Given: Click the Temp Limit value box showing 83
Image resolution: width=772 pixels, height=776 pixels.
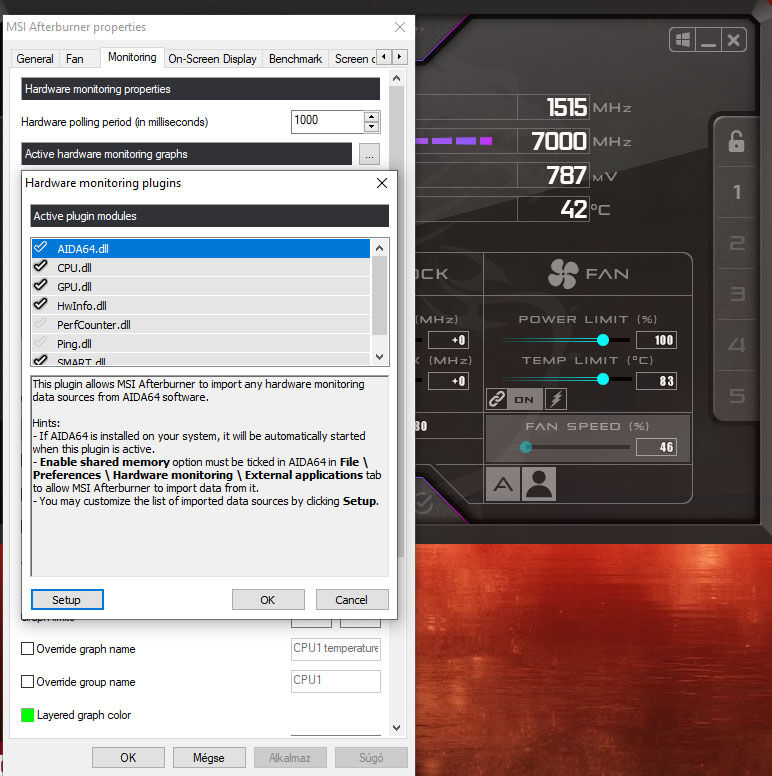Looking at the screenshot, I should point(656,381).
